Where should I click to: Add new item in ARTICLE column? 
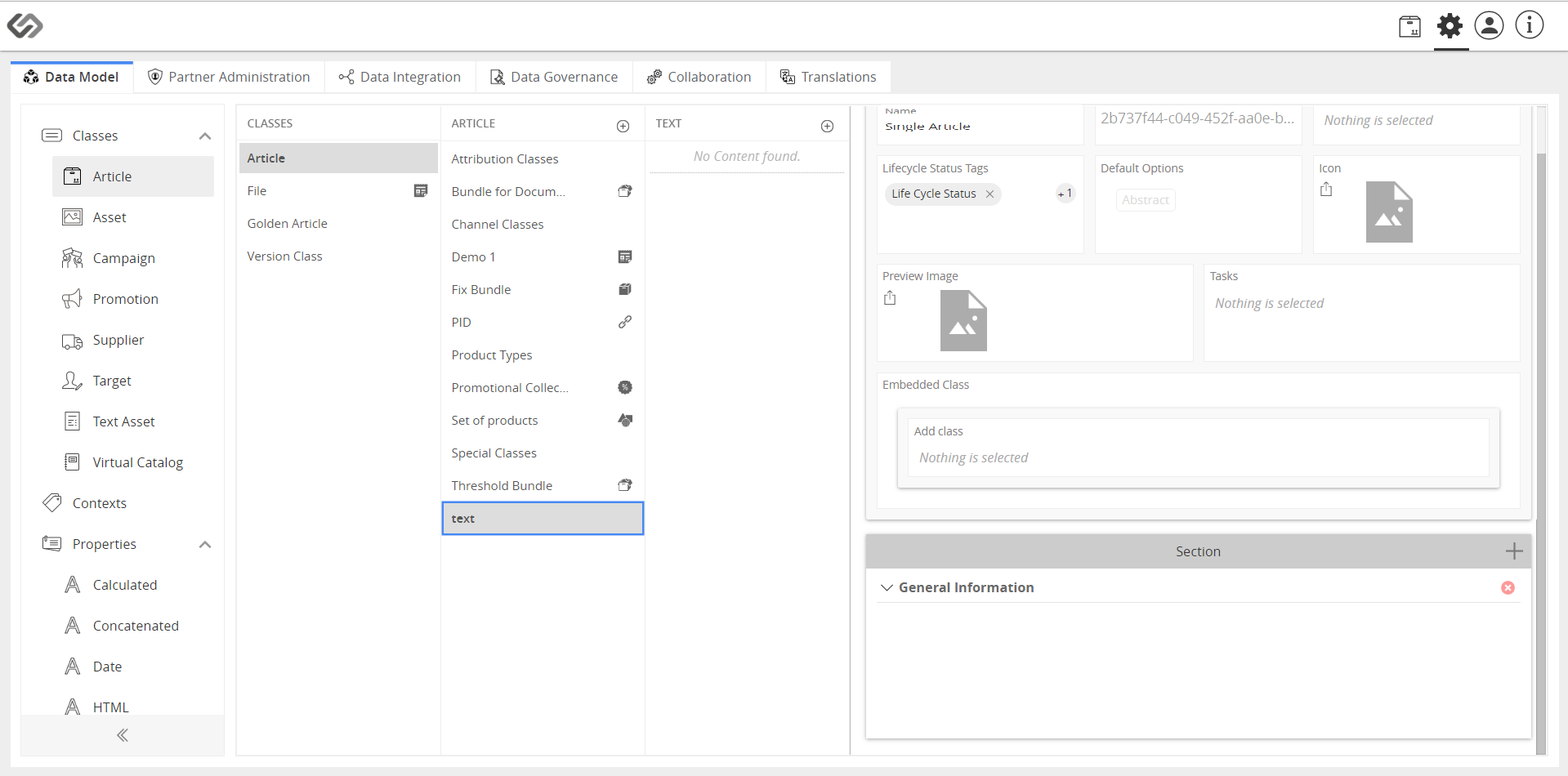click(x=623, y=126)
